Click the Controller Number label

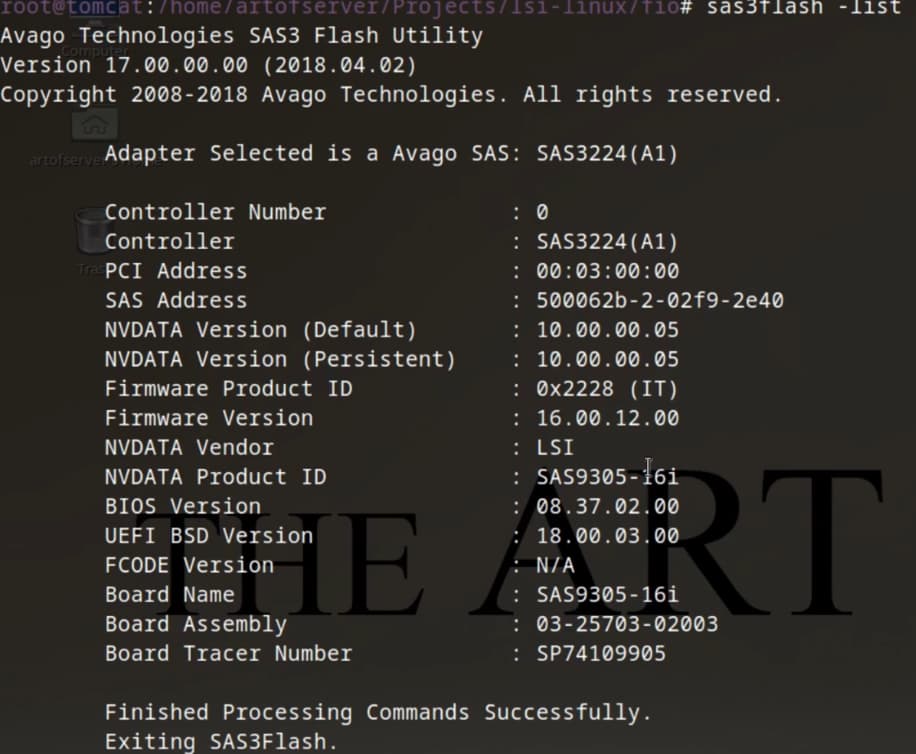click(x=215, y=212)
